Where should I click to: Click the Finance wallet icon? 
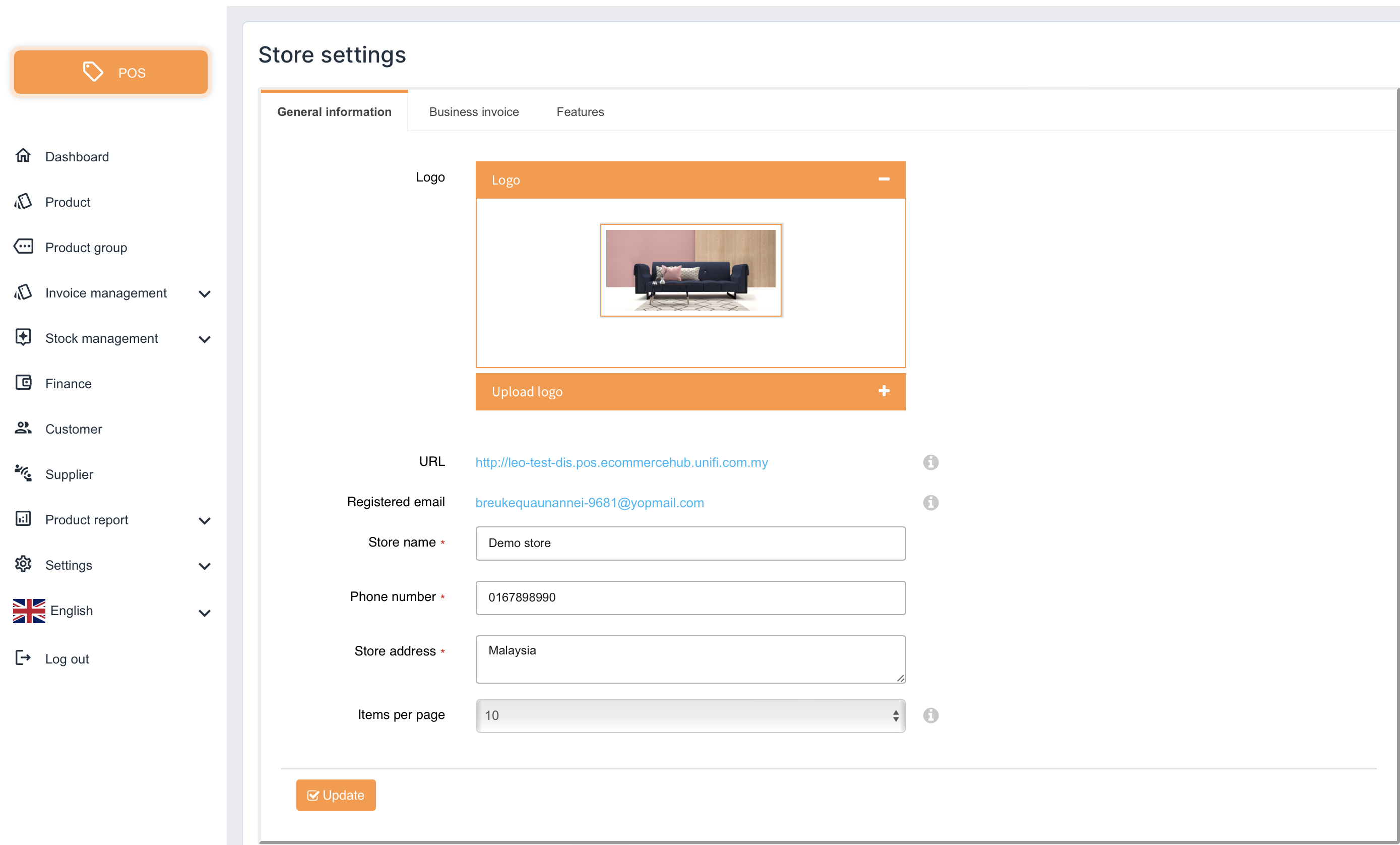[23, 383]
